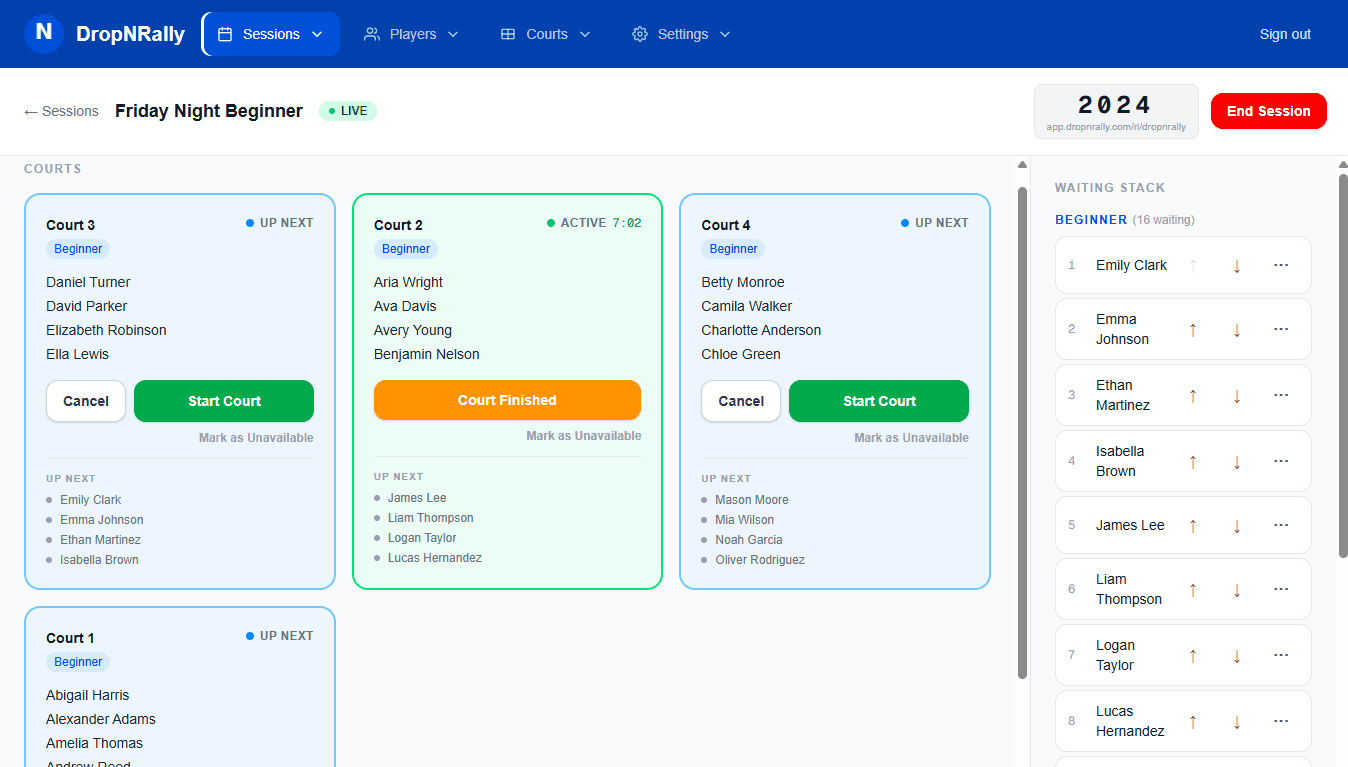The image size is (1348, 767).
Task: Click Beginner tag on Court 3
Action: (78, 249)
